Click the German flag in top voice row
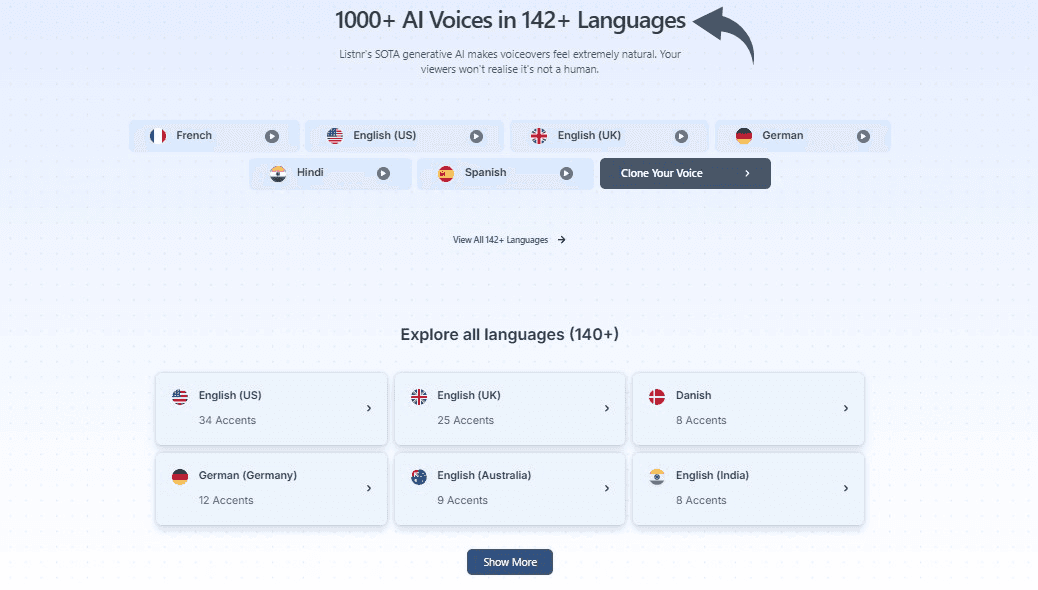This screenshot has height=590, width=1038. click(744, 136)
